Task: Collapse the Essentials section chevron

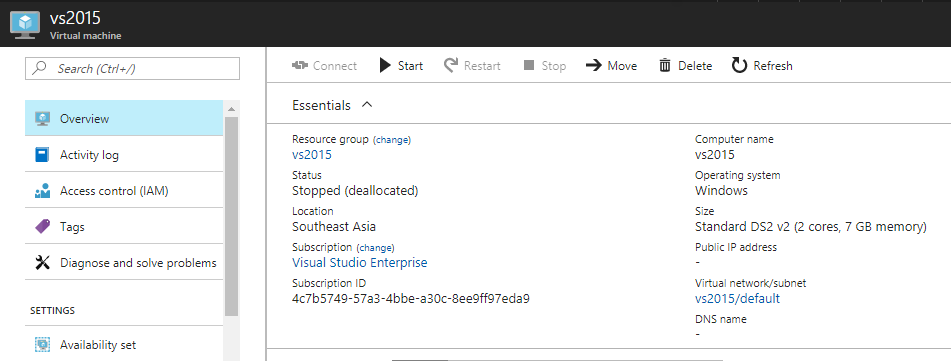Action: point(366,104)
